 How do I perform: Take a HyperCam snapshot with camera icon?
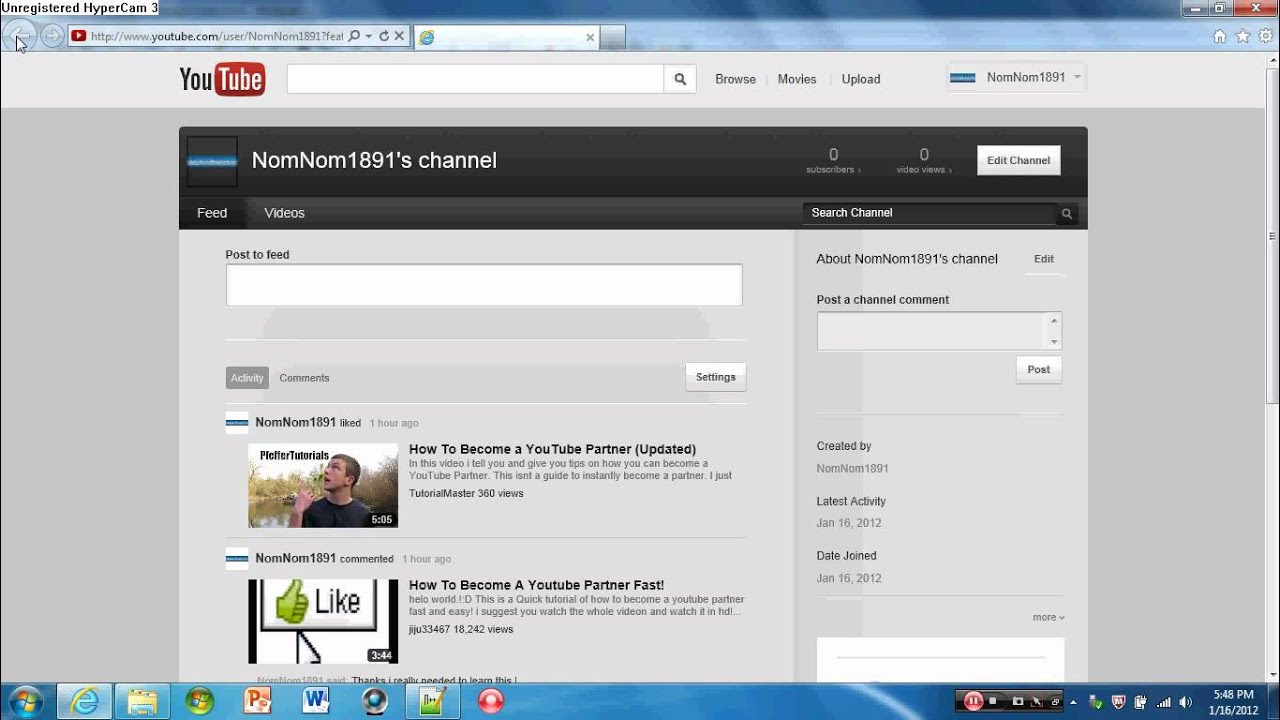(x=1018, y=702)
